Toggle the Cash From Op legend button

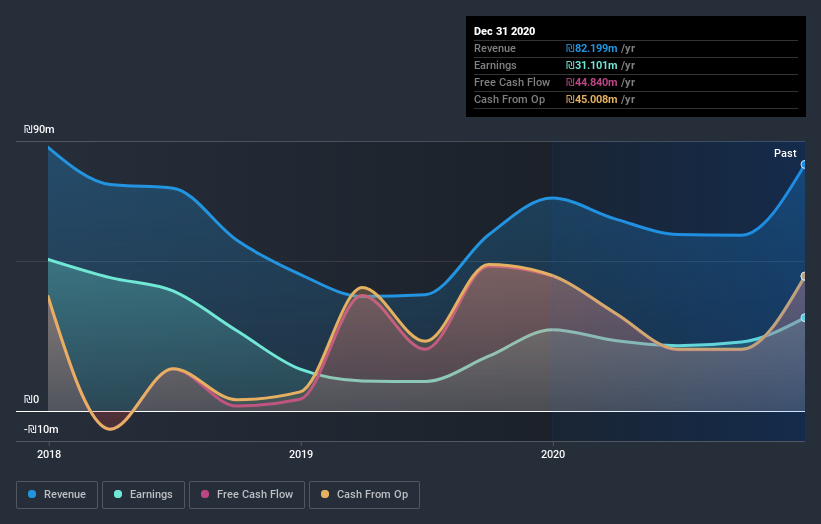point(364,495)
